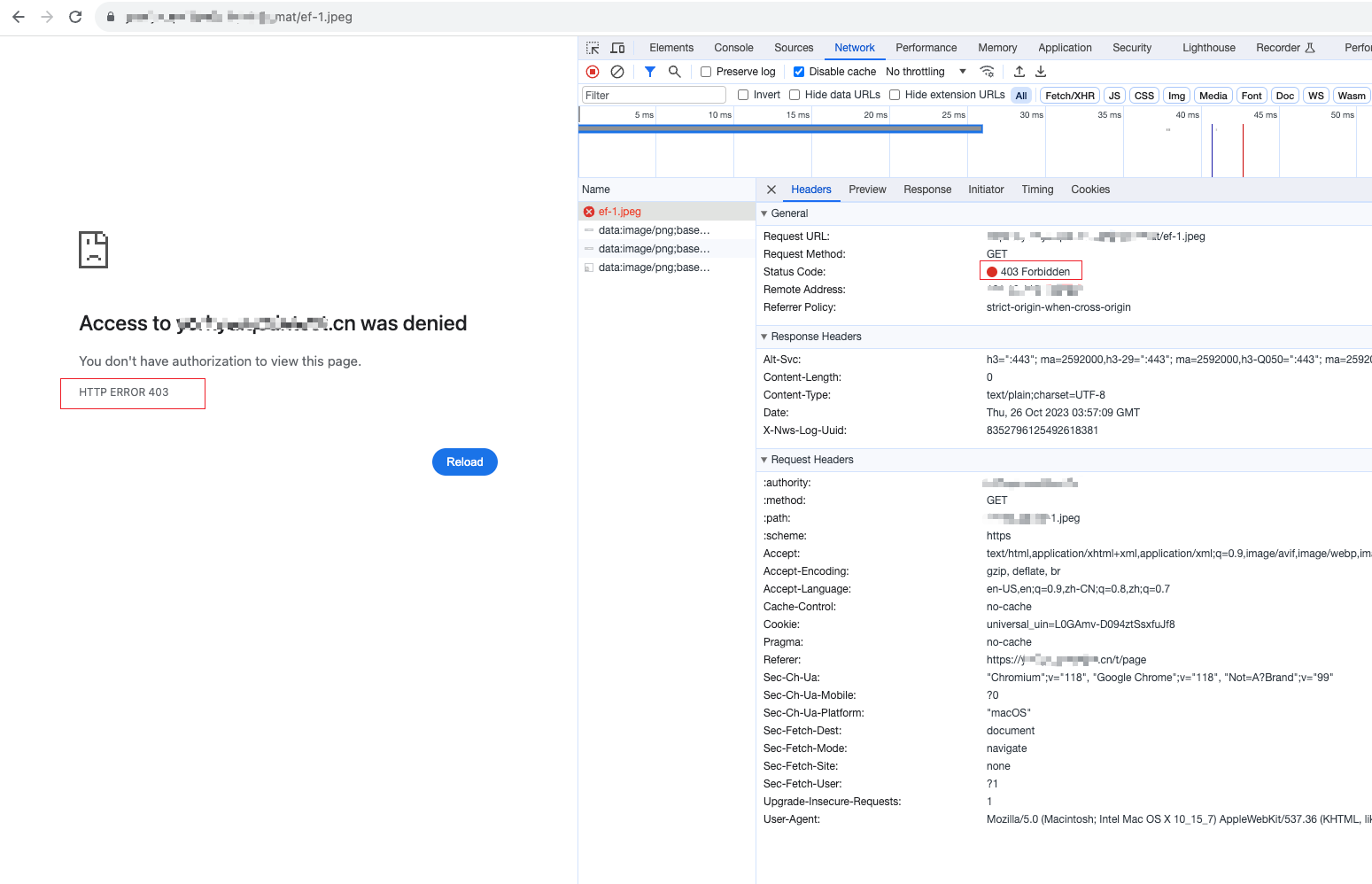1372x884 pixels.
Task: Select the first data:image/png request
Action: [x=667, y=230]
